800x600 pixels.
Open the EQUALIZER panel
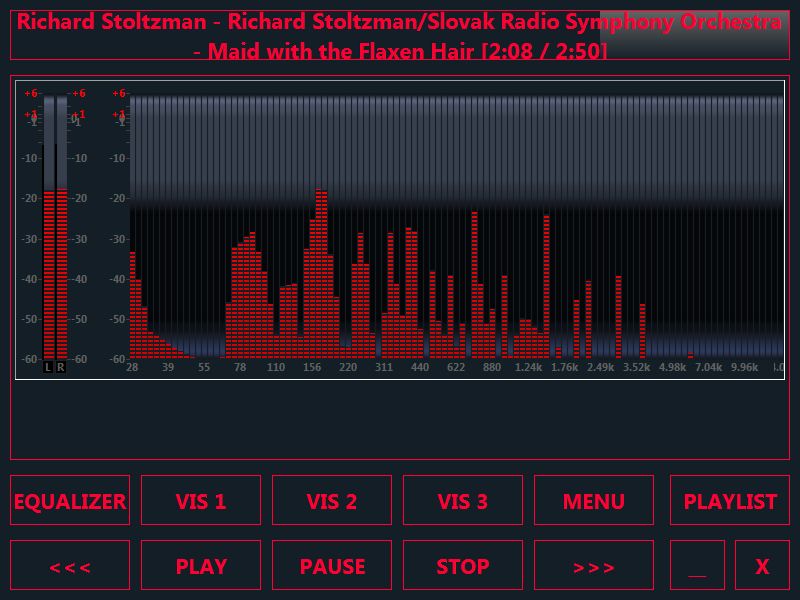[x=70, y=501]
